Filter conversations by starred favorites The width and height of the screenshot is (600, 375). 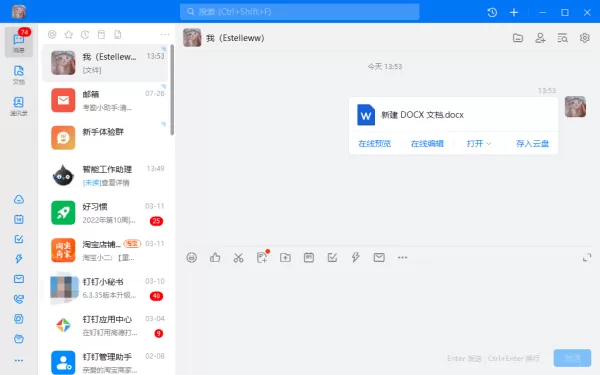[68, 35]
